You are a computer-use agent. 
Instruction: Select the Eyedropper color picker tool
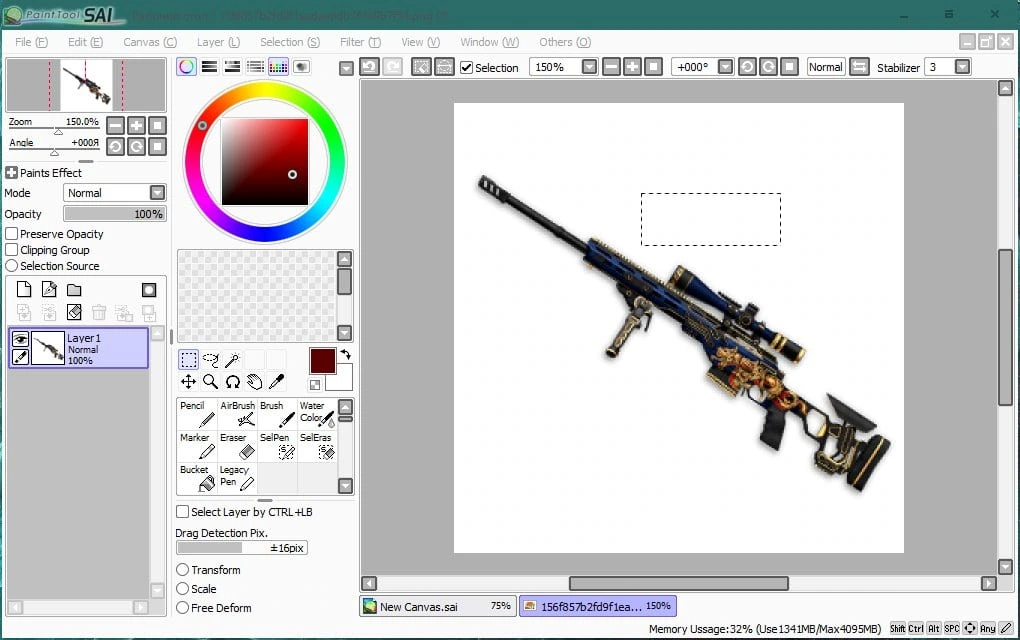click(276, 382)
